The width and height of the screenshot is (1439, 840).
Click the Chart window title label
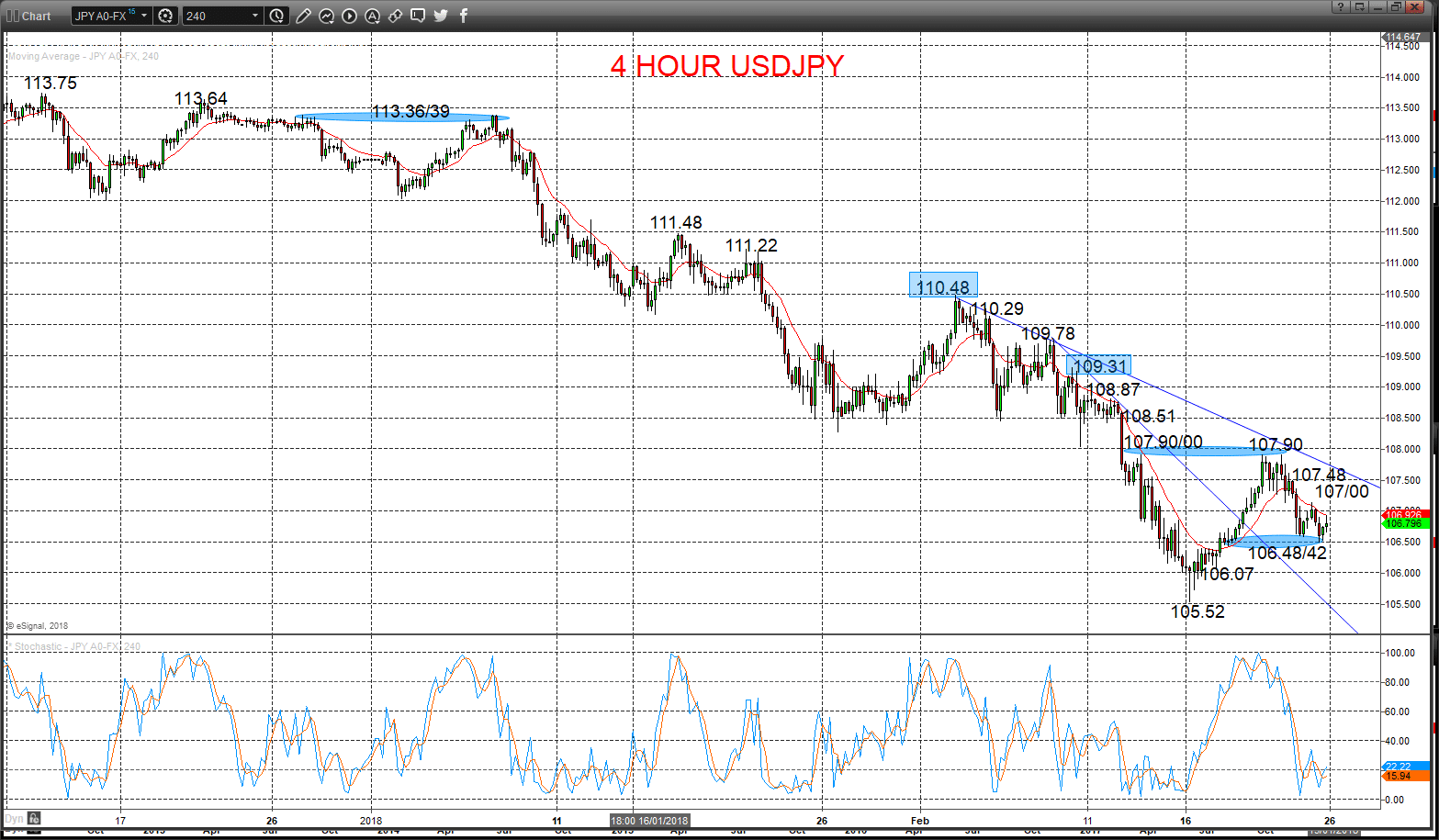pyautogui.click(x=37, y=16)
